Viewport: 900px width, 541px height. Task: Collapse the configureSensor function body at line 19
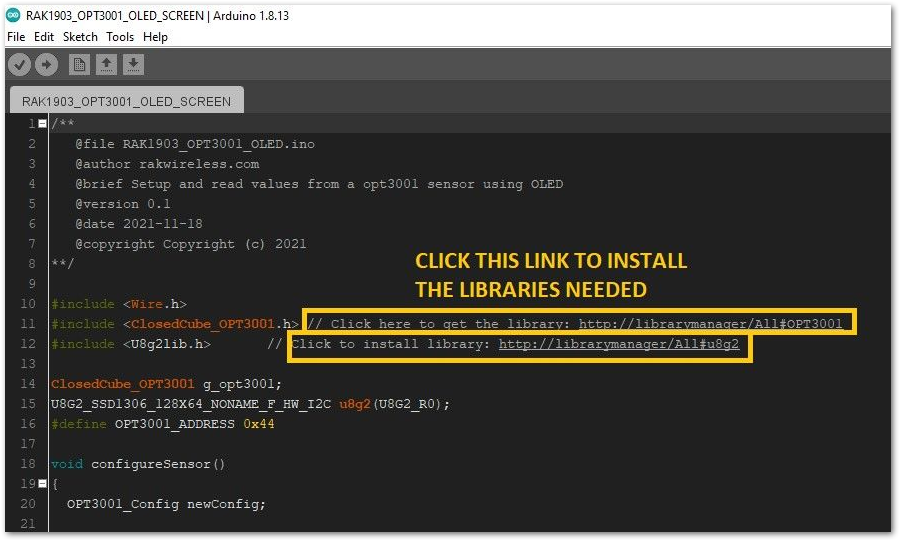pos(42,484)
